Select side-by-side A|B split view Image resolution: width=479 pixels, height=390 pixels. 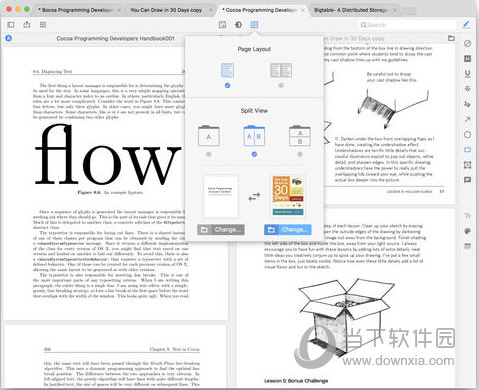254,136
